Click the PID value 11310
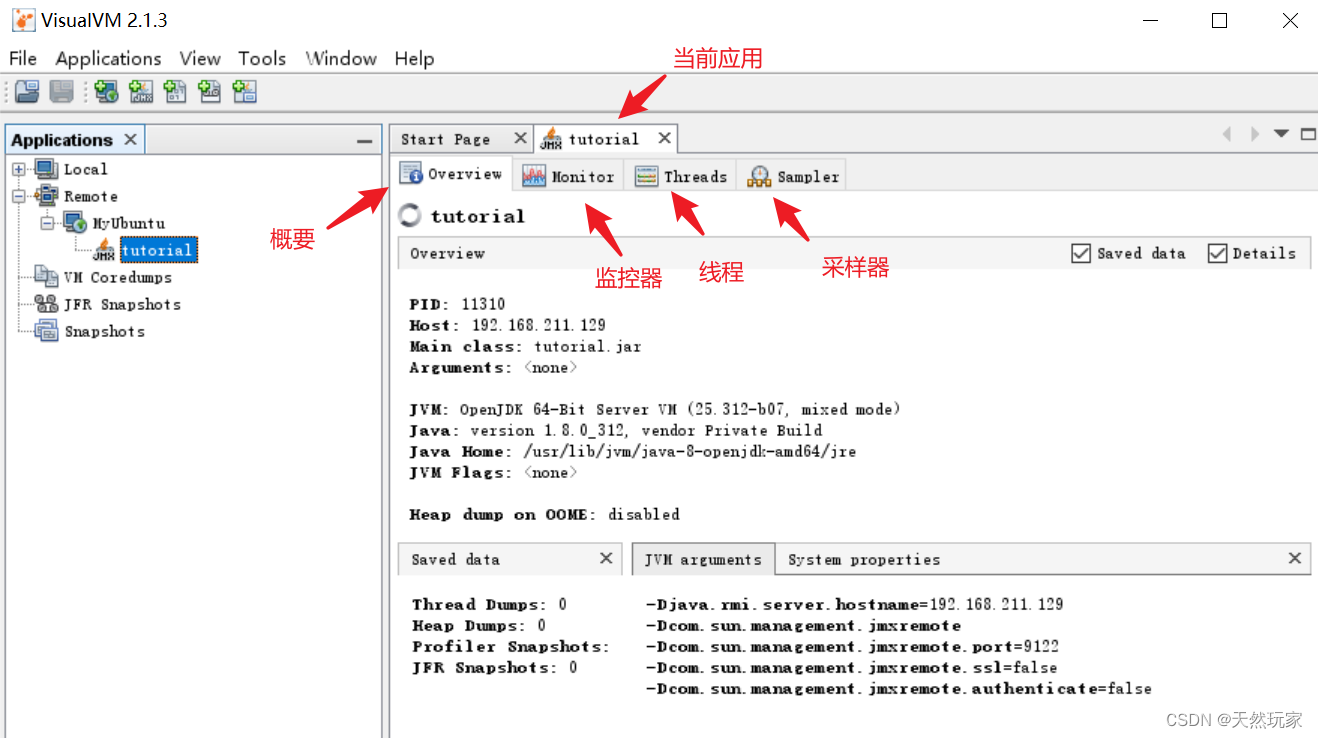Viewport: 1318px width, 738px height. point(483,304)
